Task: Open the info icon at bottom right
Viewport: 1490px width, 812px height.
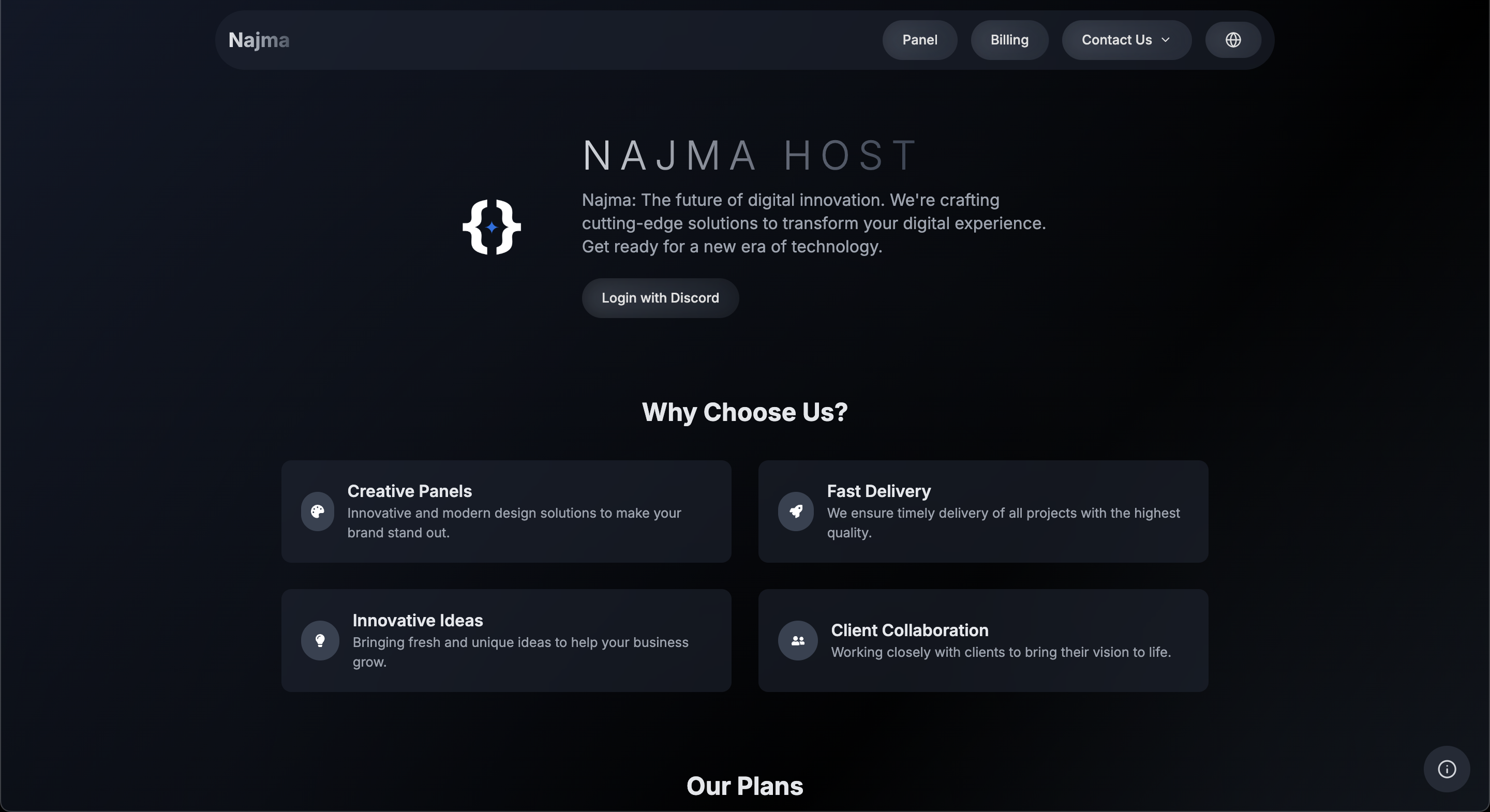Action: (1446, 769)
